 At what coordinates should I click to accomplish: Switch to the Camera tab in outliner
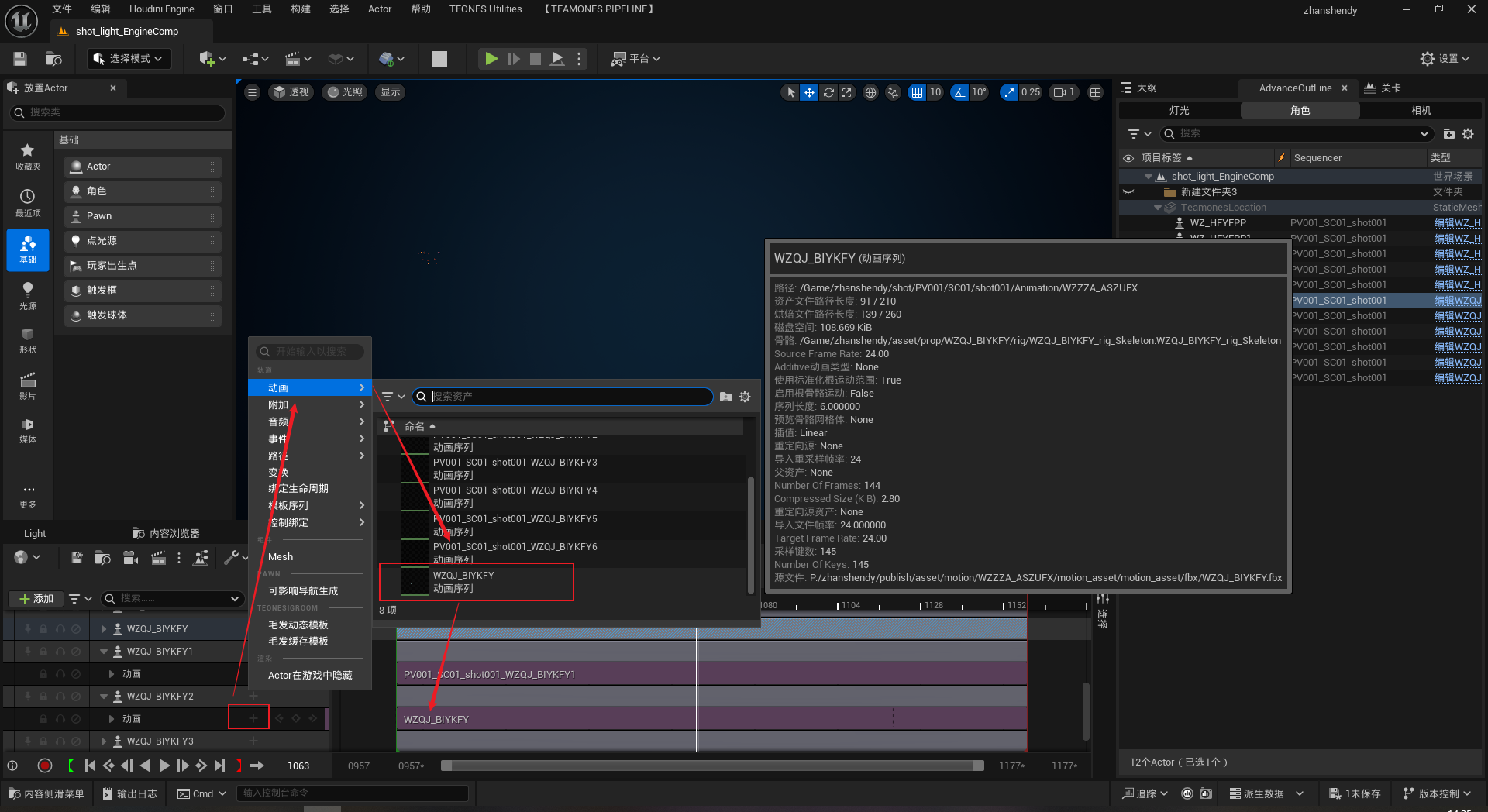click(x=1421, y=111)
